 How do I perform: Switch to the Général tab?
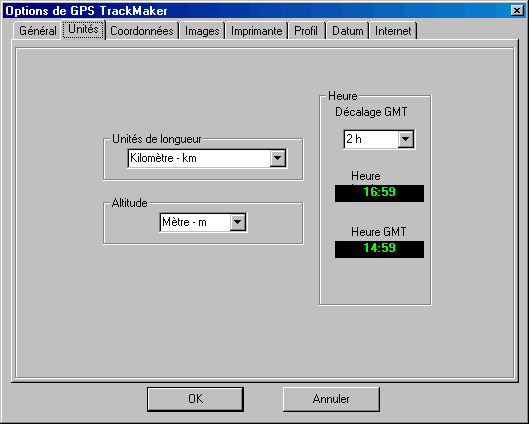[37, 31]
